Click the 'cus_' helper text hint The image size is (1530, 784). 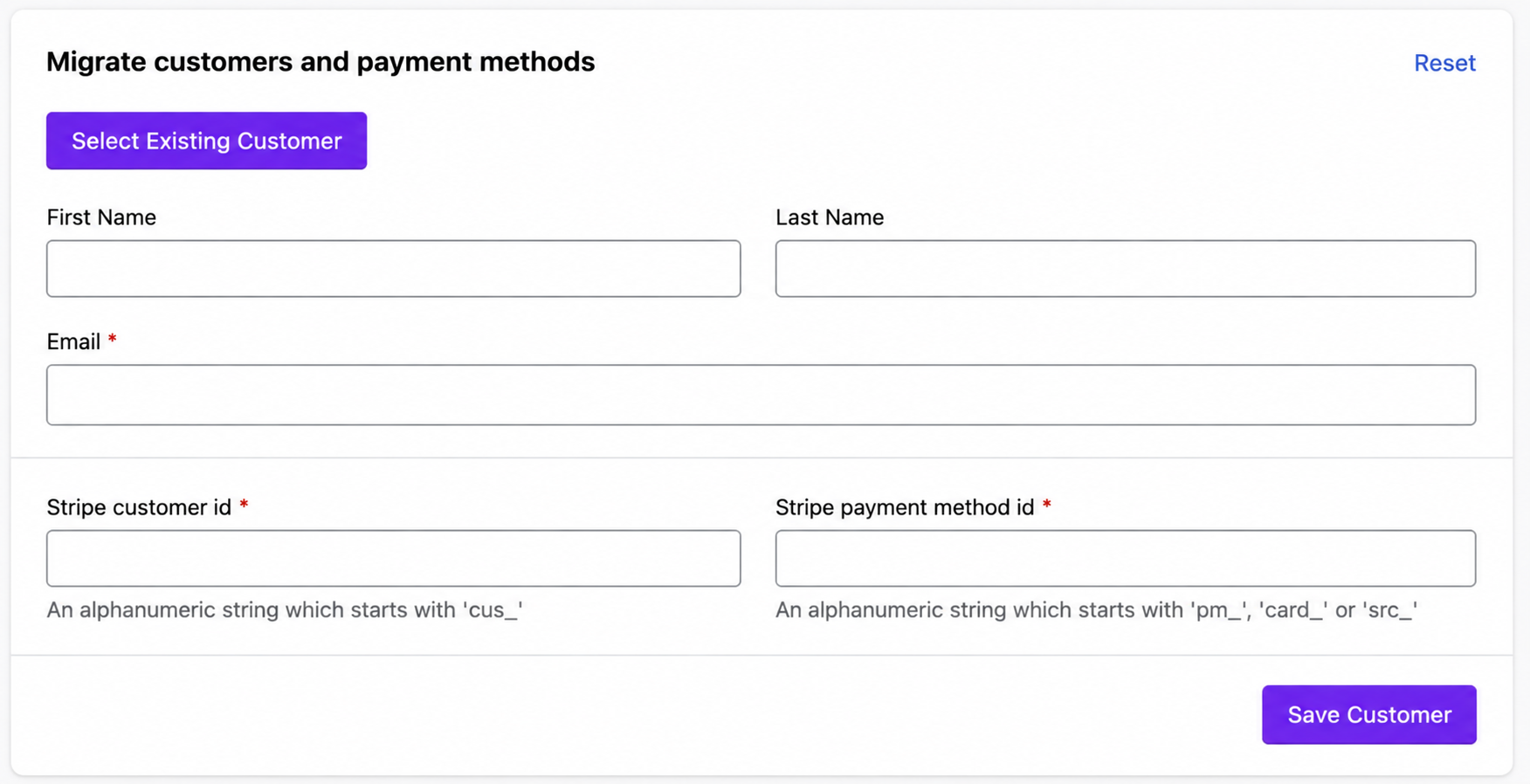(285, 609)
